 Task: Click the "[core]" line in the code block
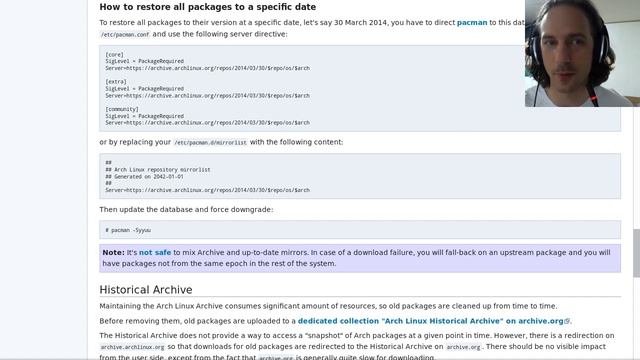click(x=114, y=55)
